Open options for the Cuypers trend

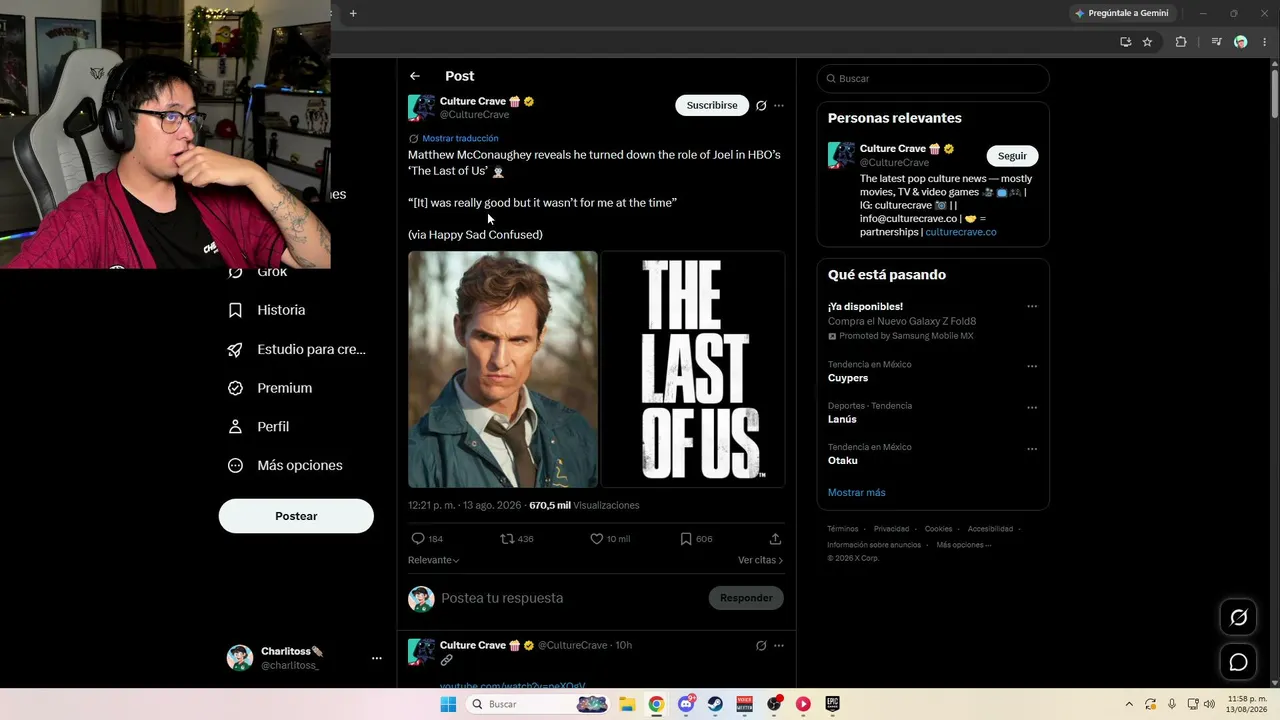(x=1032, y=366)
